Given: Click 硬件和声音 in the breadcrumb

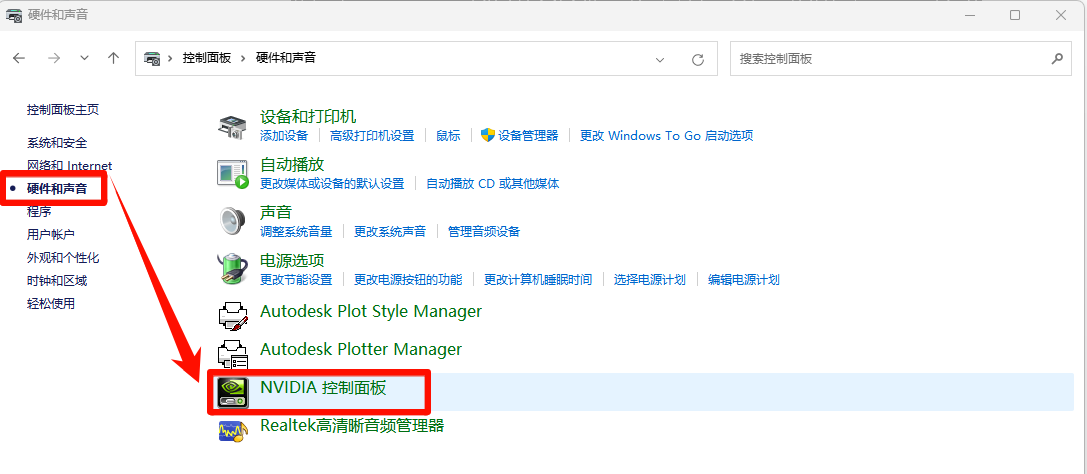Looking at the screenshot, I should 286,58.
